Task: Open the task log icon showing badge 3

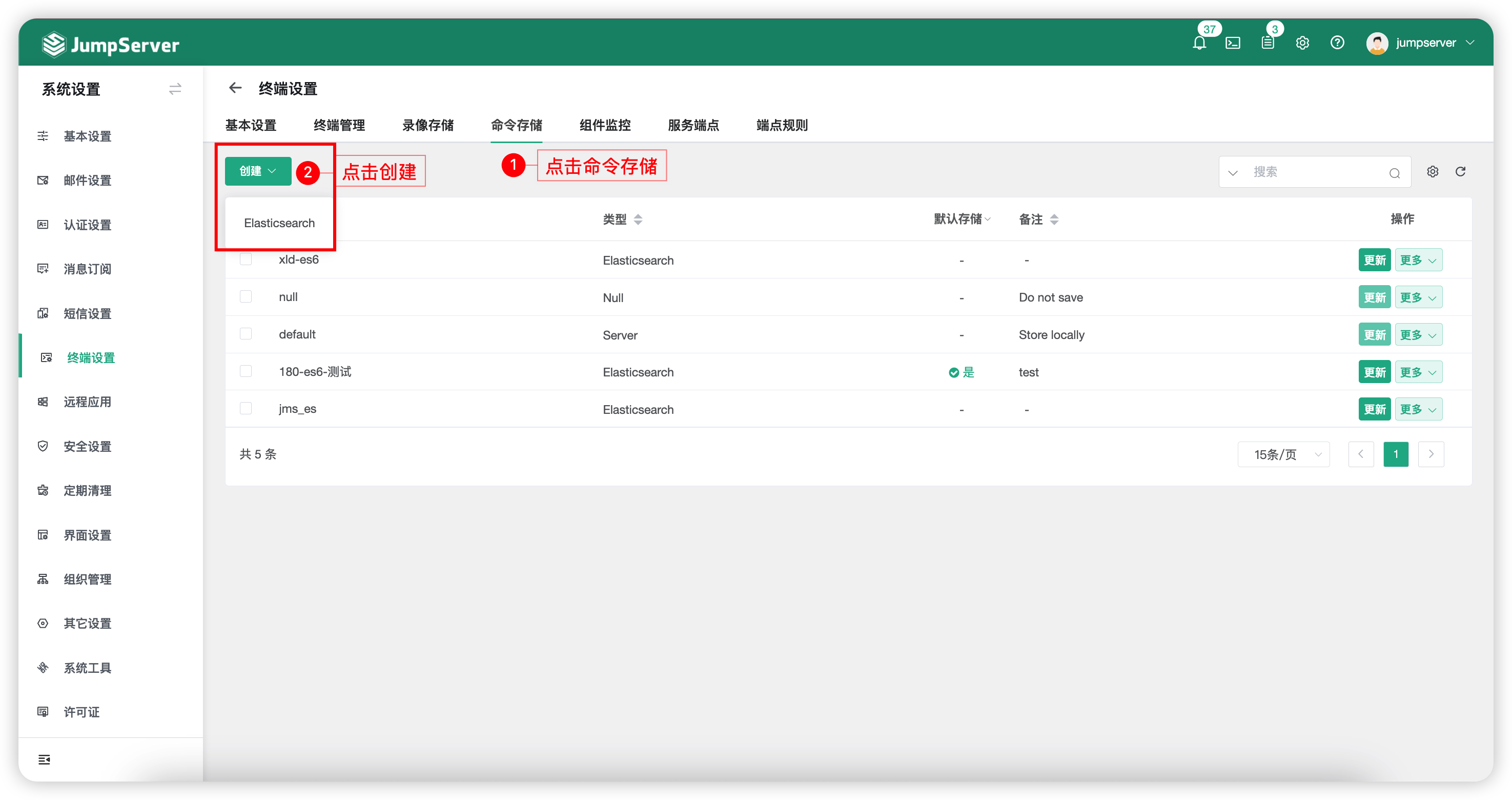Action: tap(1267, 42)
